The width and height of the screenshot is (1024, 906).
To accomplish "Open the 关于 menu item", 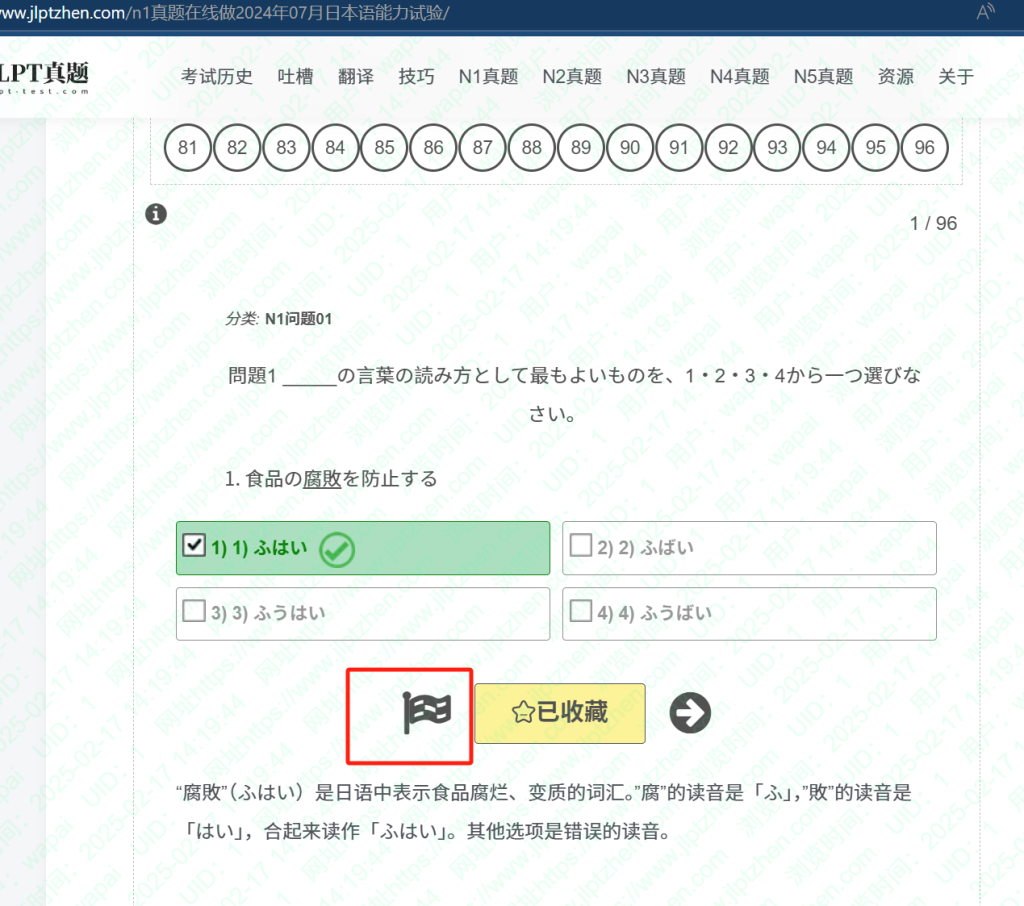I will click(x=955, y=76).
